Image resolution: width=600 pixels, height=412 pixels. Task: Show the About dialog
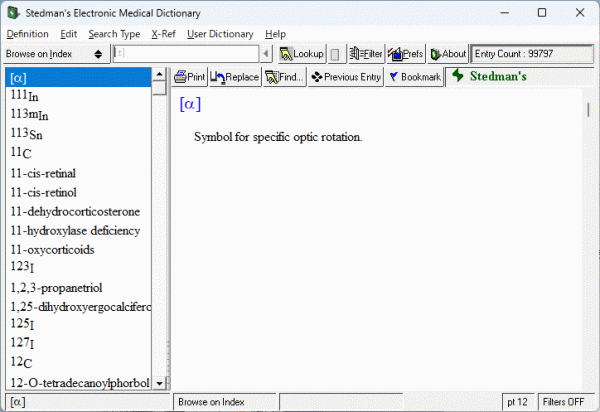tap(448, 54)
